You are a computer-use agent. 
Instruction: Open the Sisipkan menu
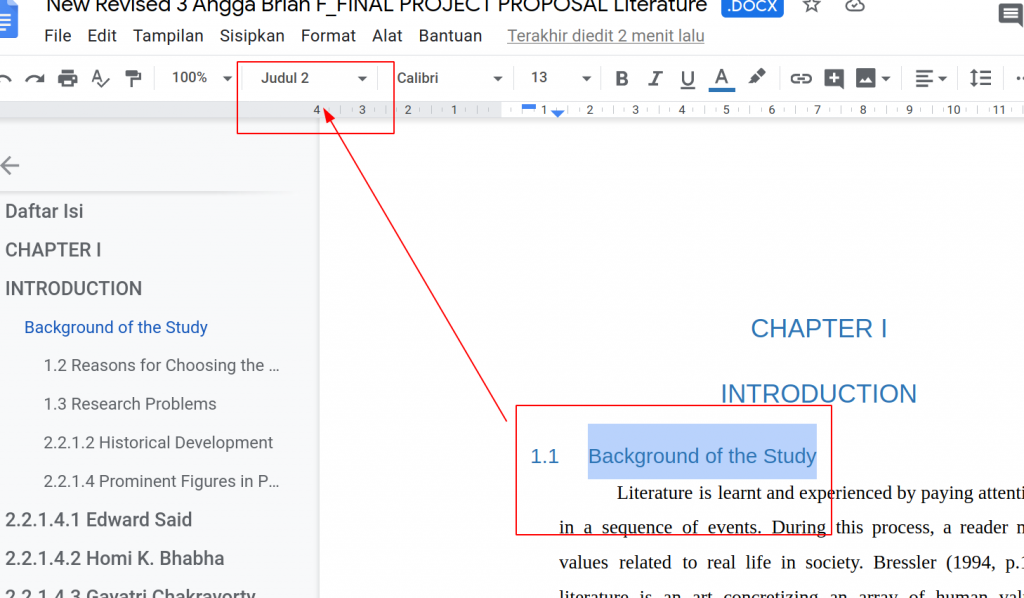pyautogui.click(x=252, y=36)
